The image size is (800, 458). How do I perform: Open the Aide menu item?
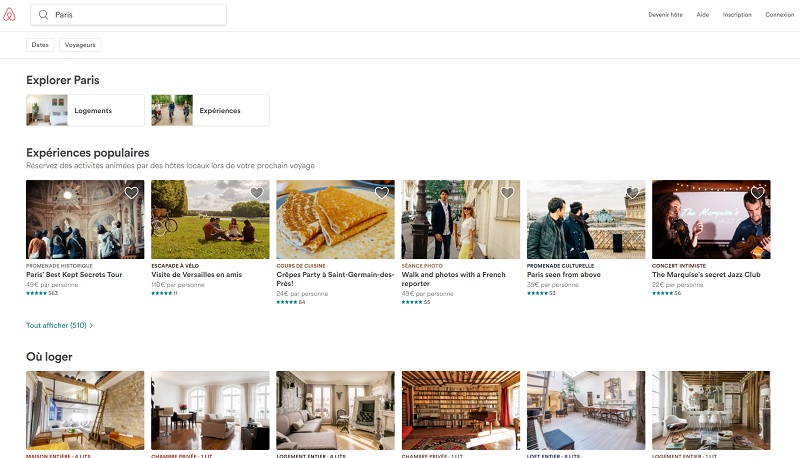703,15
